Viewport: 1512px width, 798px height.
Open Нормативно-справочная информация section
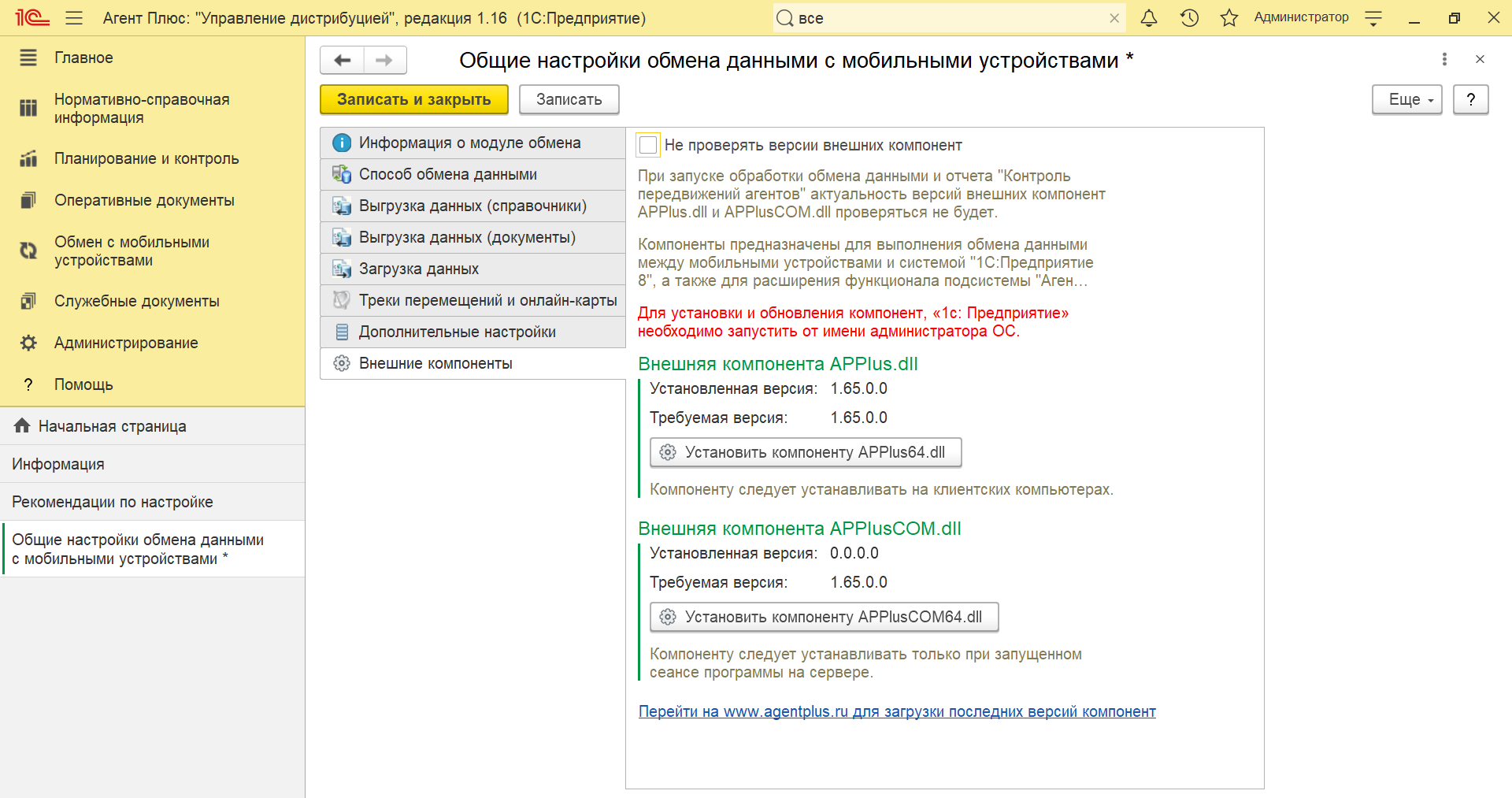[152, 109]
